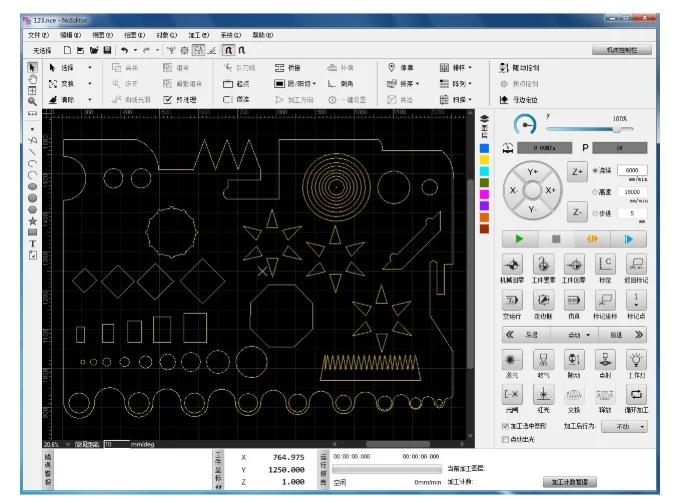Jog the machine with Y+ button
The image size is (673, 504).
[x=532, y=172]
